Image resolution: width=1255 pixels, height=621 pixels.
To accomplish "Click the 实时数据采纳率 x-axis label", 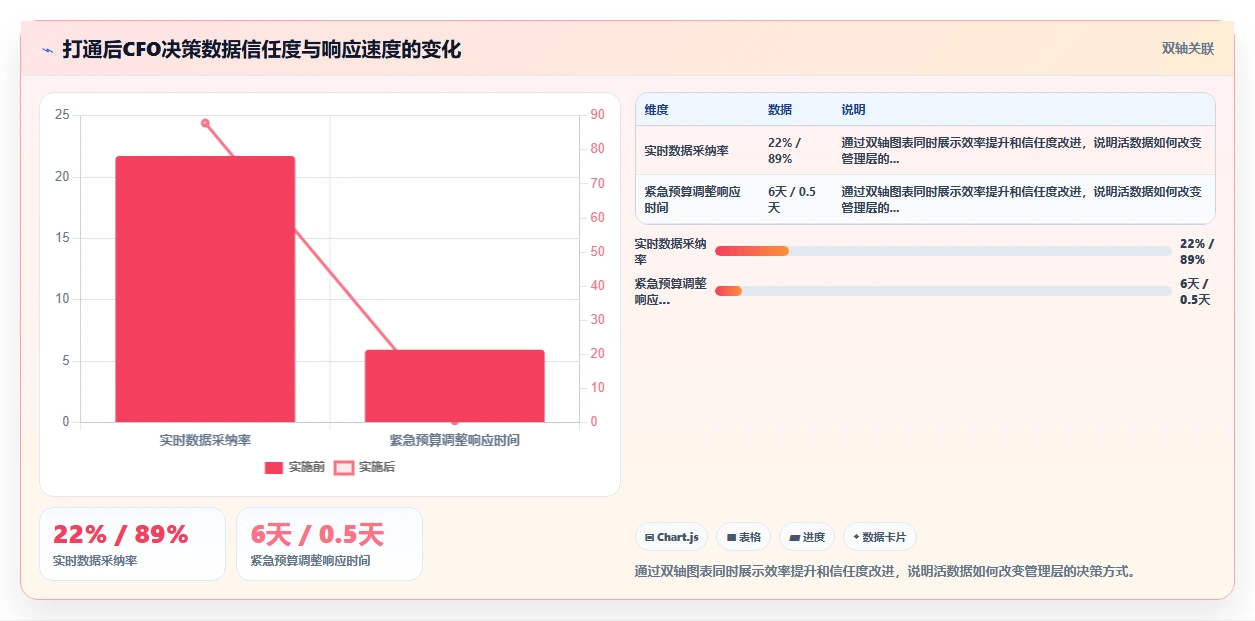I will (205, 440).
